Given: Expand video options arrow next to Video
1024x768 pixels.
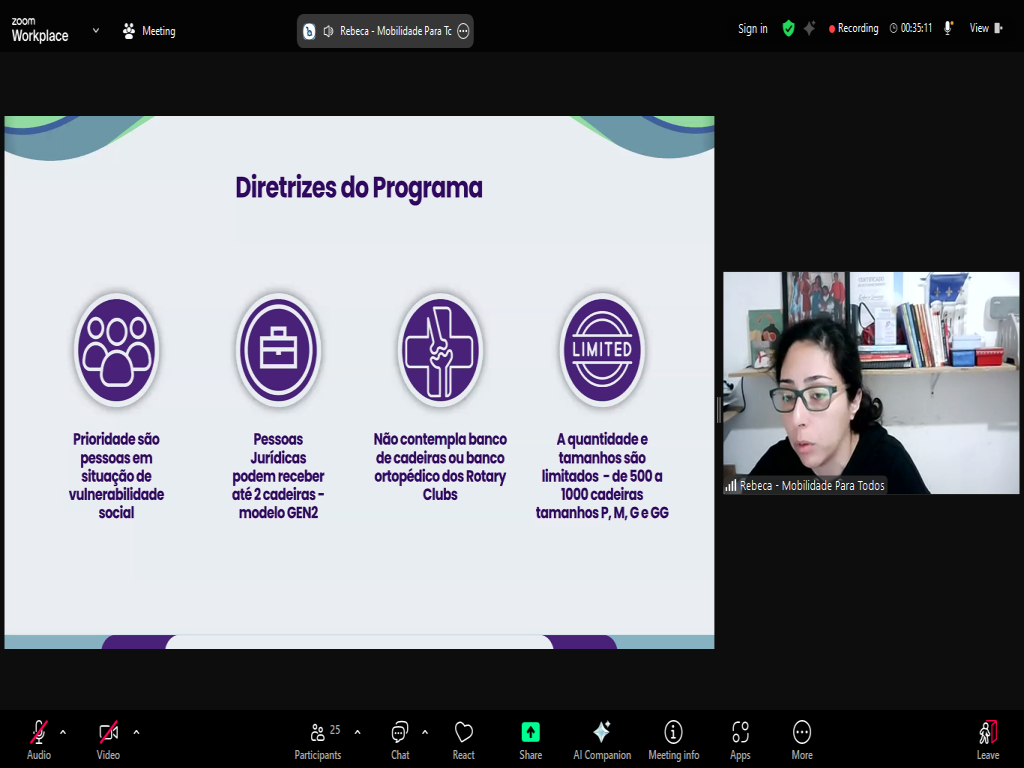Looking at the screenshot, I should pyautogui.click(x=136, y=732).
